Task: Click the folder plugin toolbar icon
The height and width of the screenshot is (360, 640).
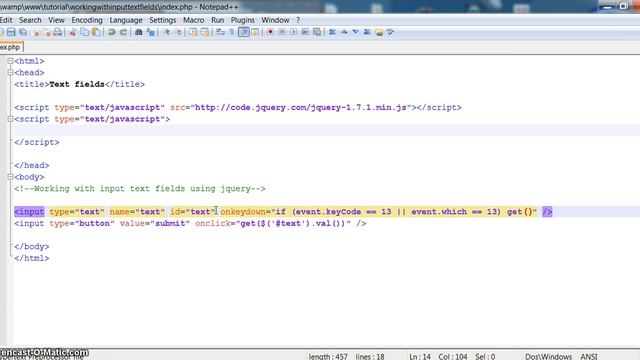Action: (x=379, y=32)
